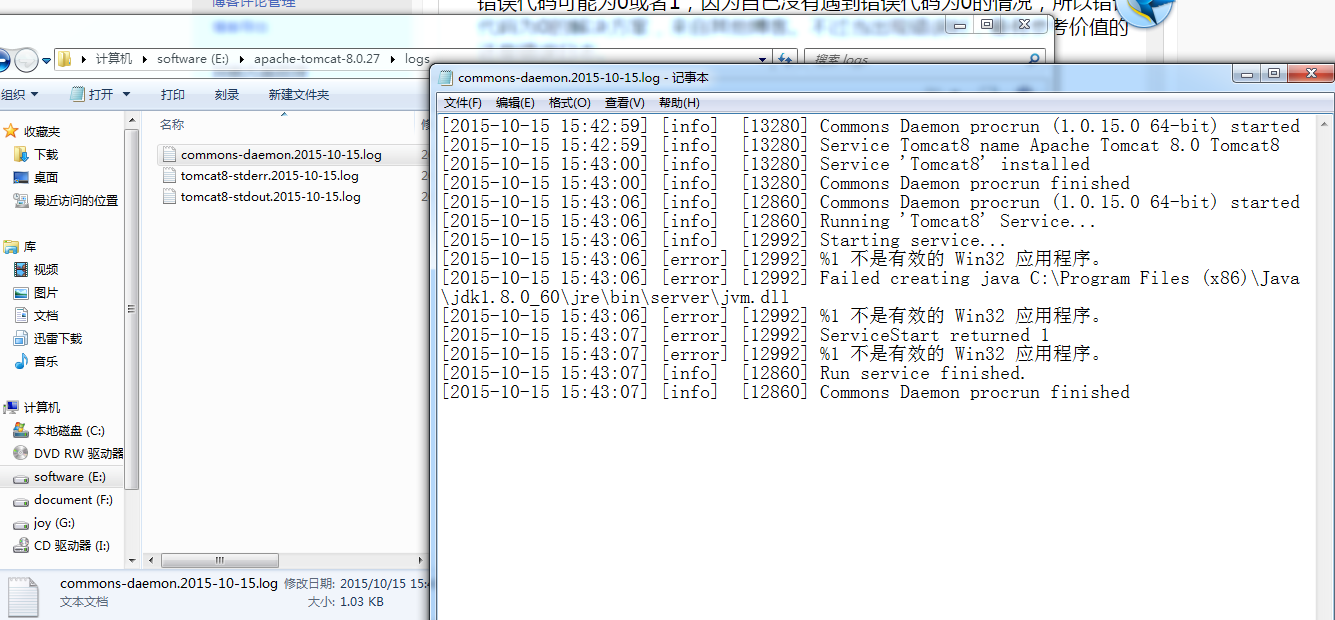The image size is (1335, 620).
Task: Open joy (G:) drive
Action: pos(54,523)
